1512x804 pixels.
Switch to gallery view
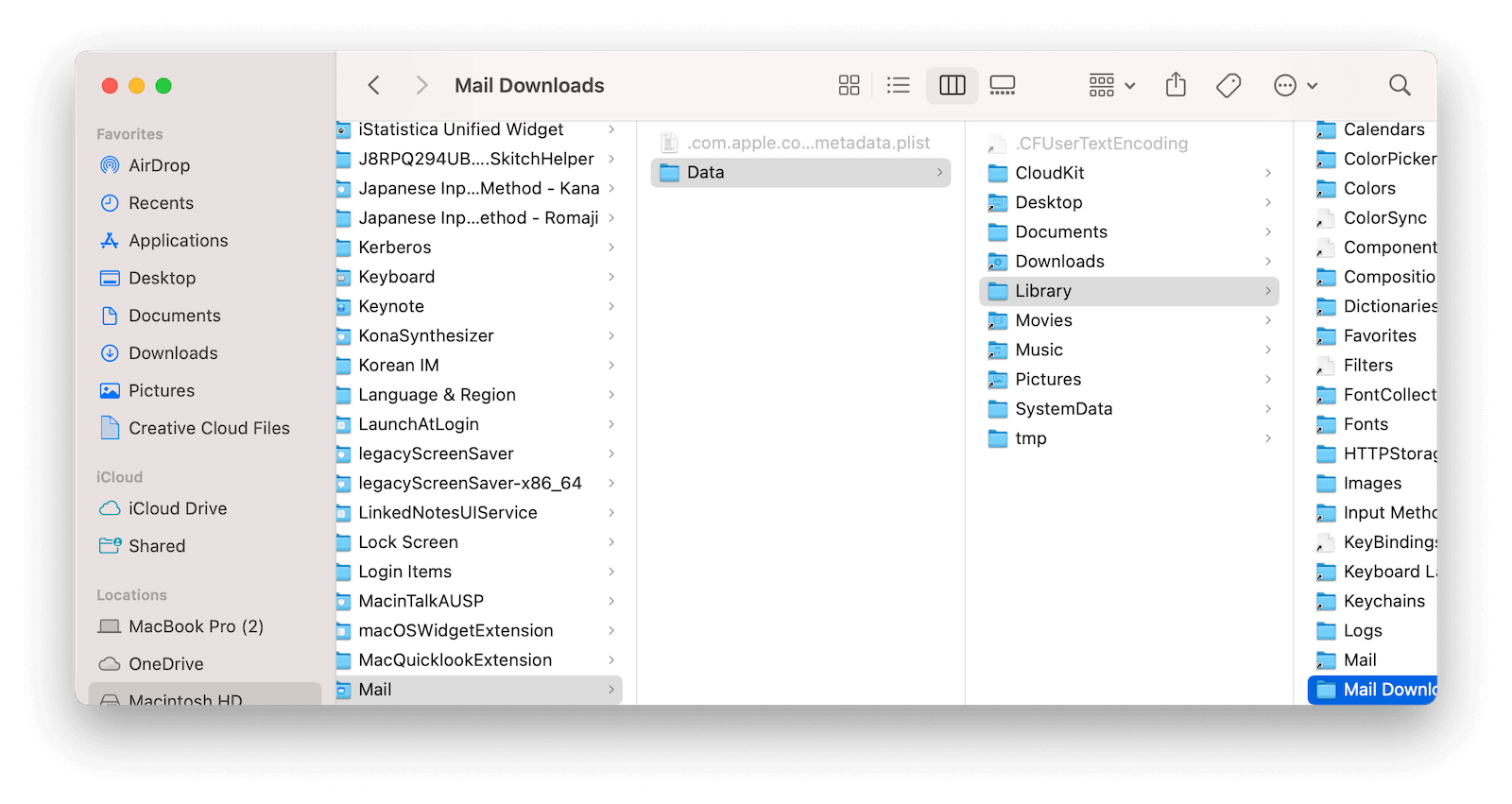coord(1003,86)
